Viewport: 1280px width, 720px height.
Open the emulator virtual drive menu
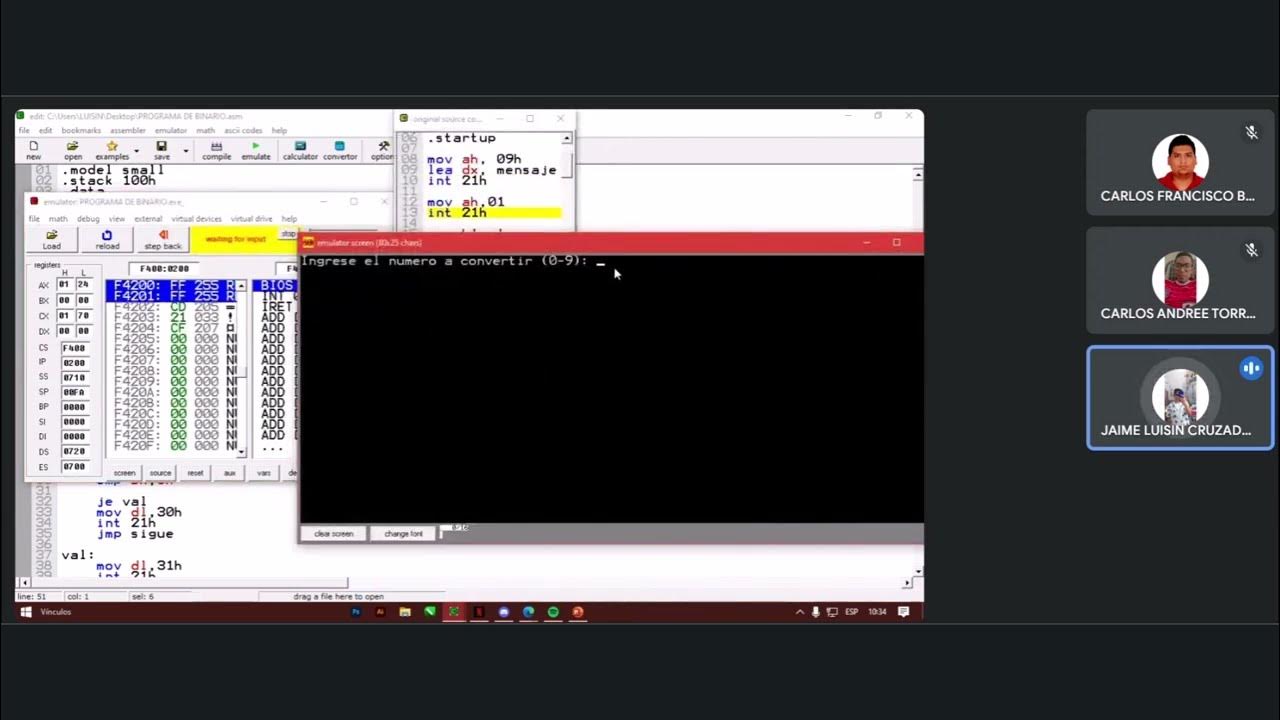coord(251,219)
